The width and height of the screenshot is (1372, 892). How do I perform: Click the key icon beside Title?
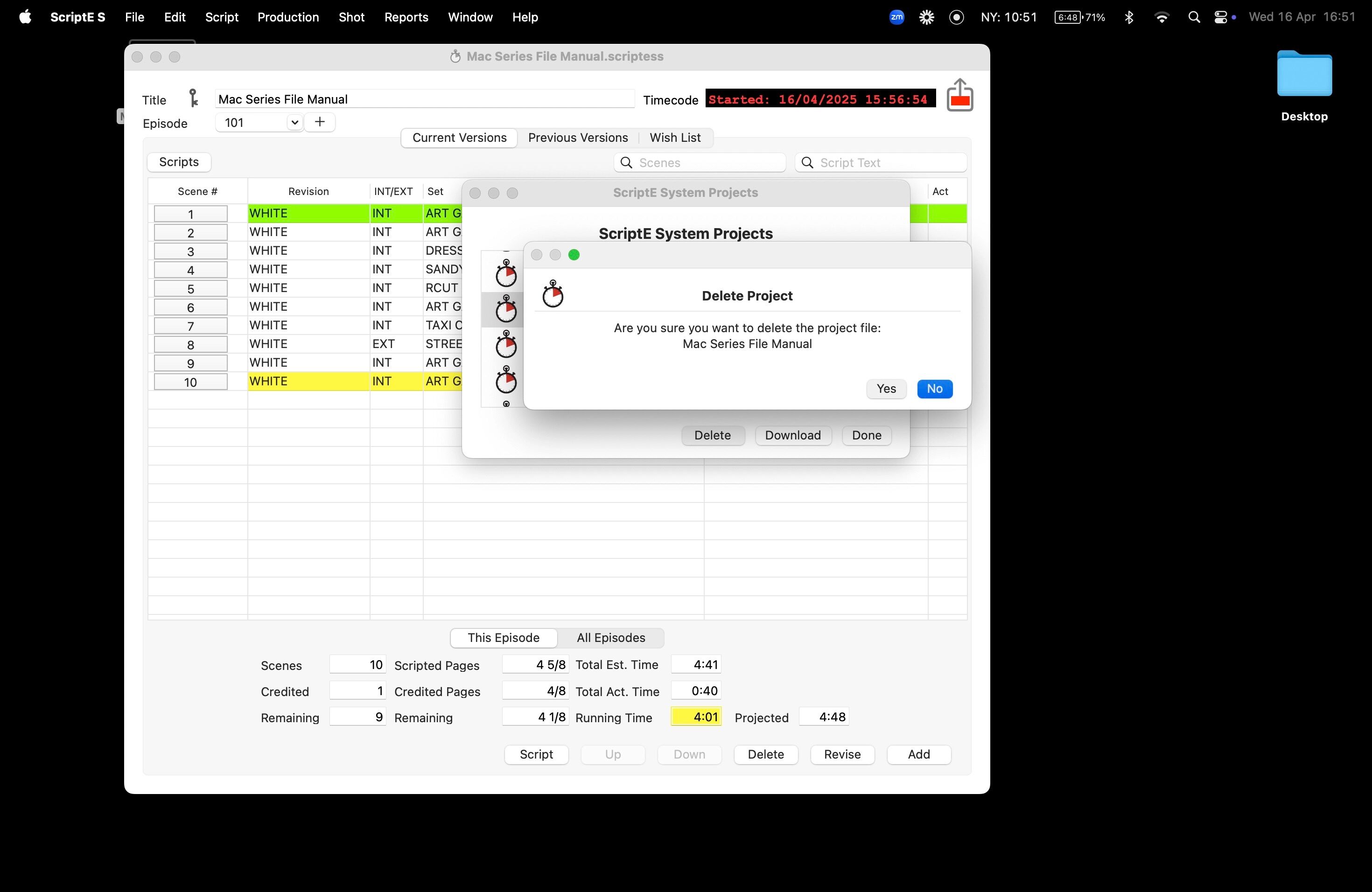[x=194, y=98]
